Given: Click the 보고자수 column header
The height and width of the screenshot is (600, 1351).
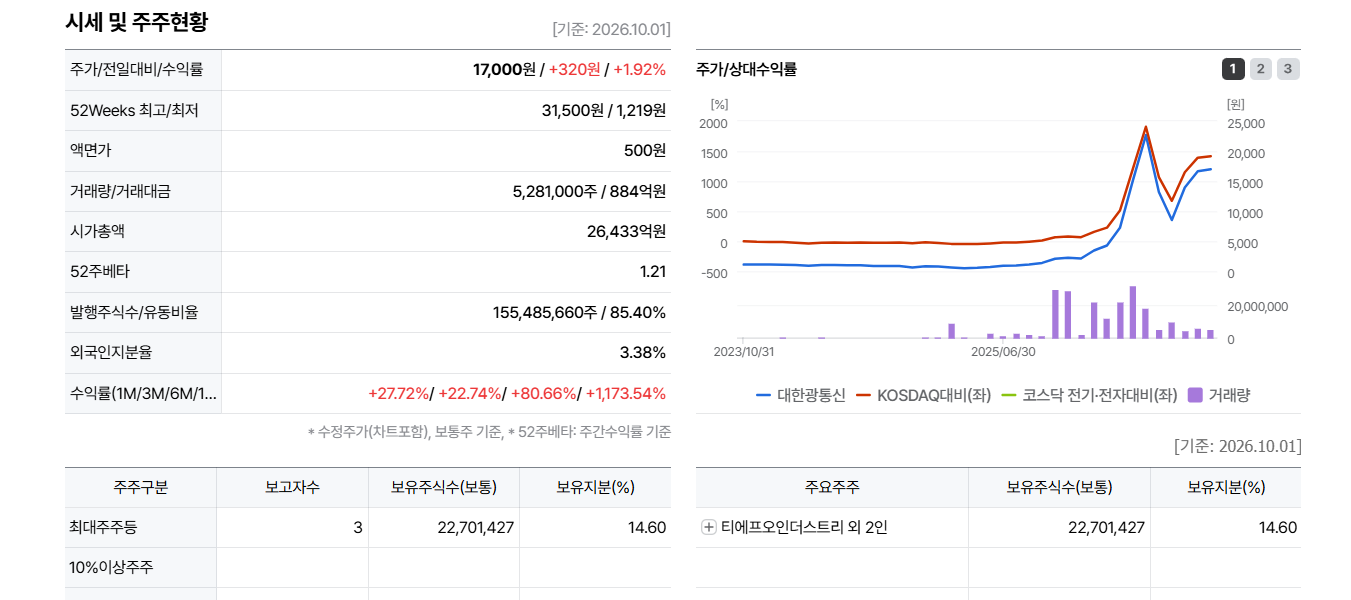Looking at the screenshot, I should coord(292,487).
